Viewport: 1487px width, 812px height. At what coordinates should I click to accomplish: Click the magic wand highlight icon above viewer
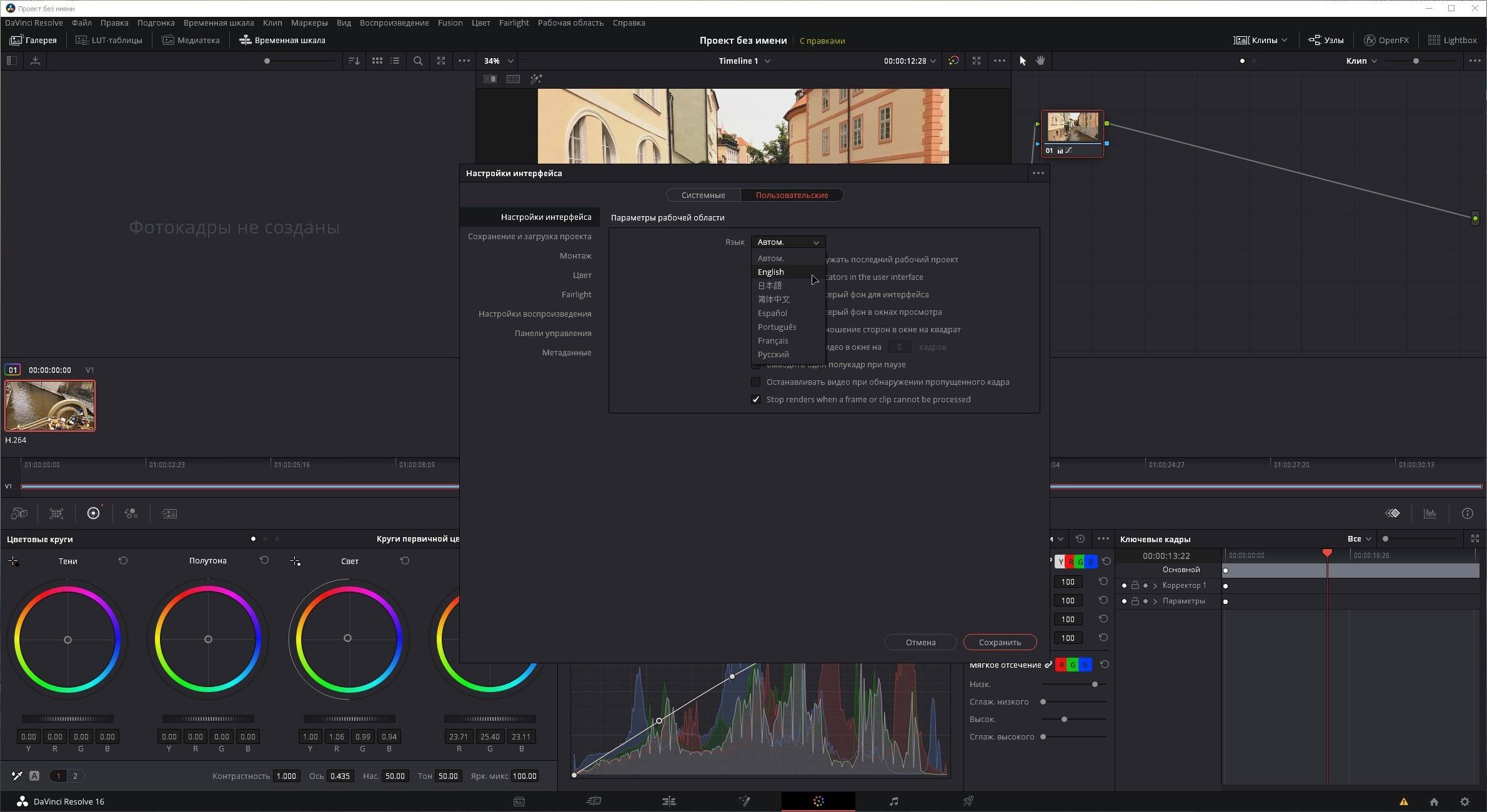[x=536, y=79]
